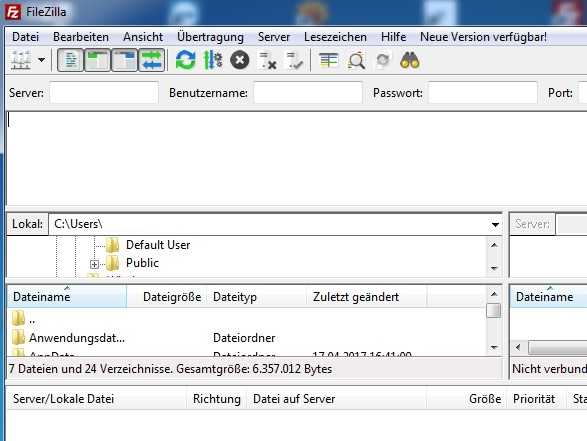Open the Site Manager icon
Image resolution: width=587 pixels, height=441 pixels.
click(21, 60)
